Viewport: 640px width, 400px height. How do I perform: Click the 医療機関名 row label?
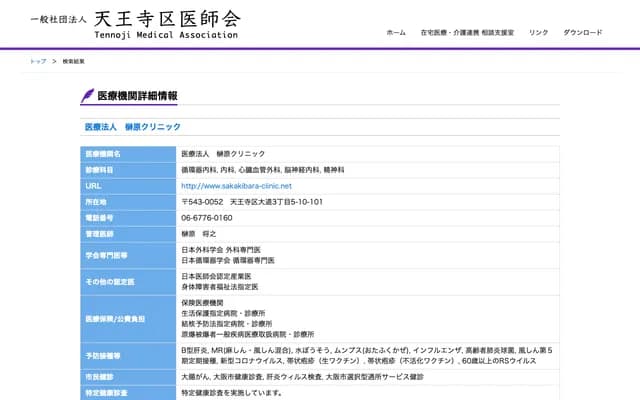(x=103, y=154)
